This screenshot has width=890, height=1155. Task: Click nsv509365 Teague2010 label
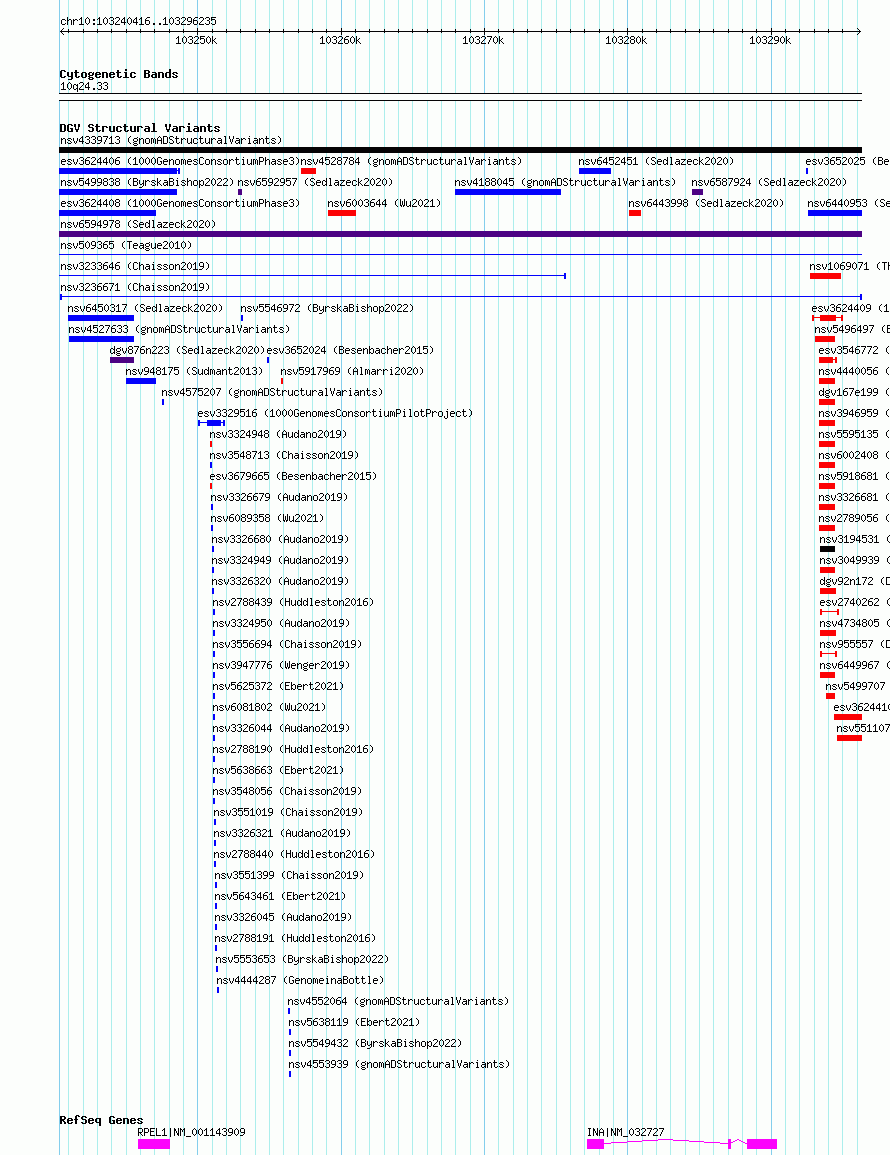point(125,245)
